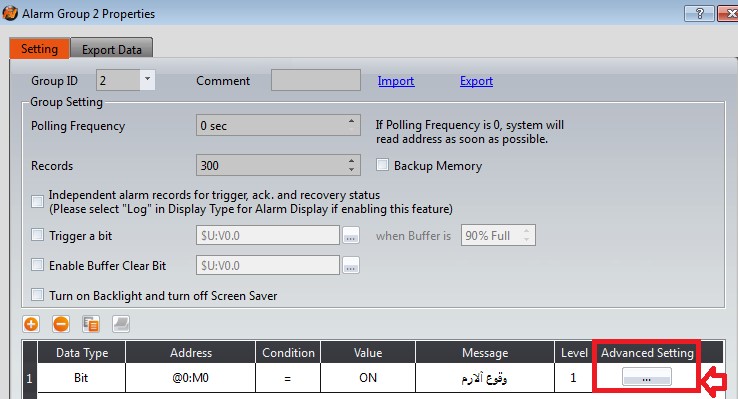Select the Value cell 'ON'
Viewport: 738px width, 399px height.
coord(368,377)
